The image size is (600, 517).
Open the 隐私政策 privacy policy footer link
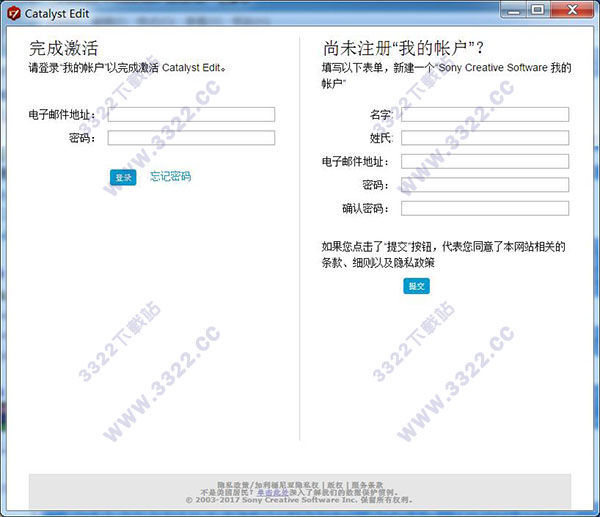233,485
